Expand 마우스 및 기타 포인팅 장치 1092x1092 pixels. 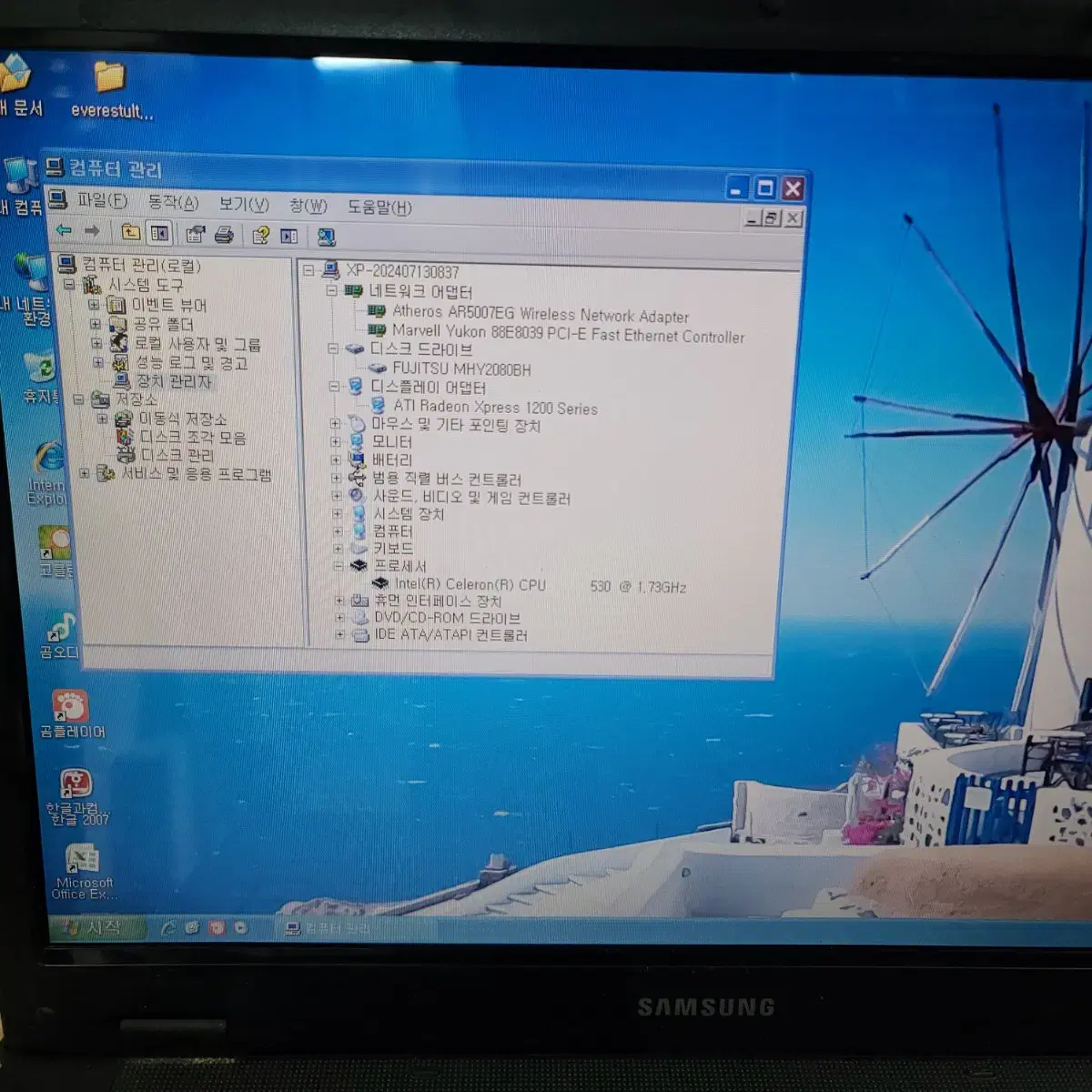click(335, 424)
